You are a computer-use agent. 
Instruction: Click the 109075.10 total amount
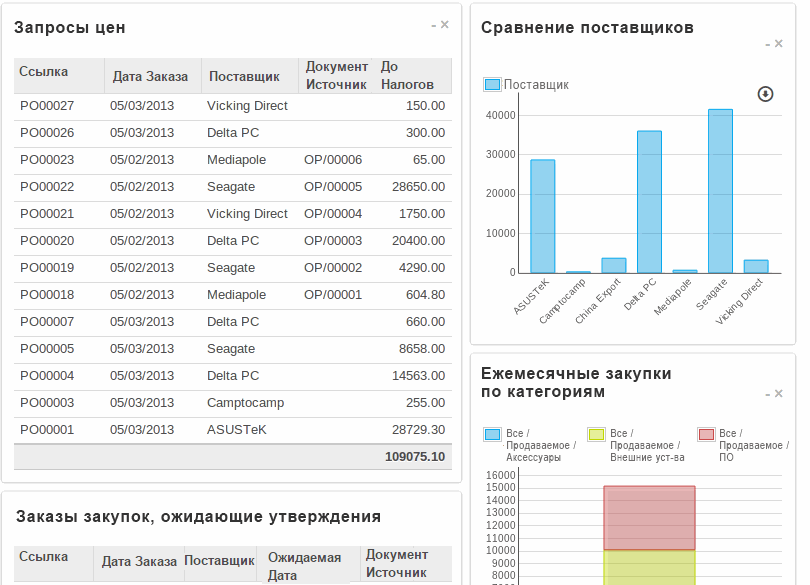coord(415,457)
